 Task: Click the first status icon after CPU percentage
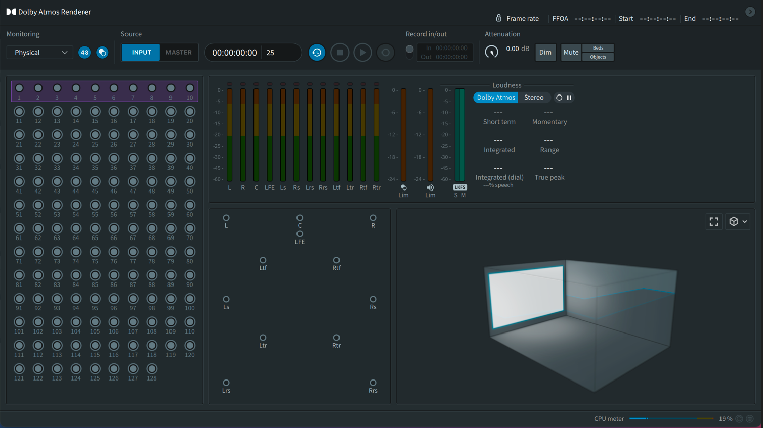[740, 418]
